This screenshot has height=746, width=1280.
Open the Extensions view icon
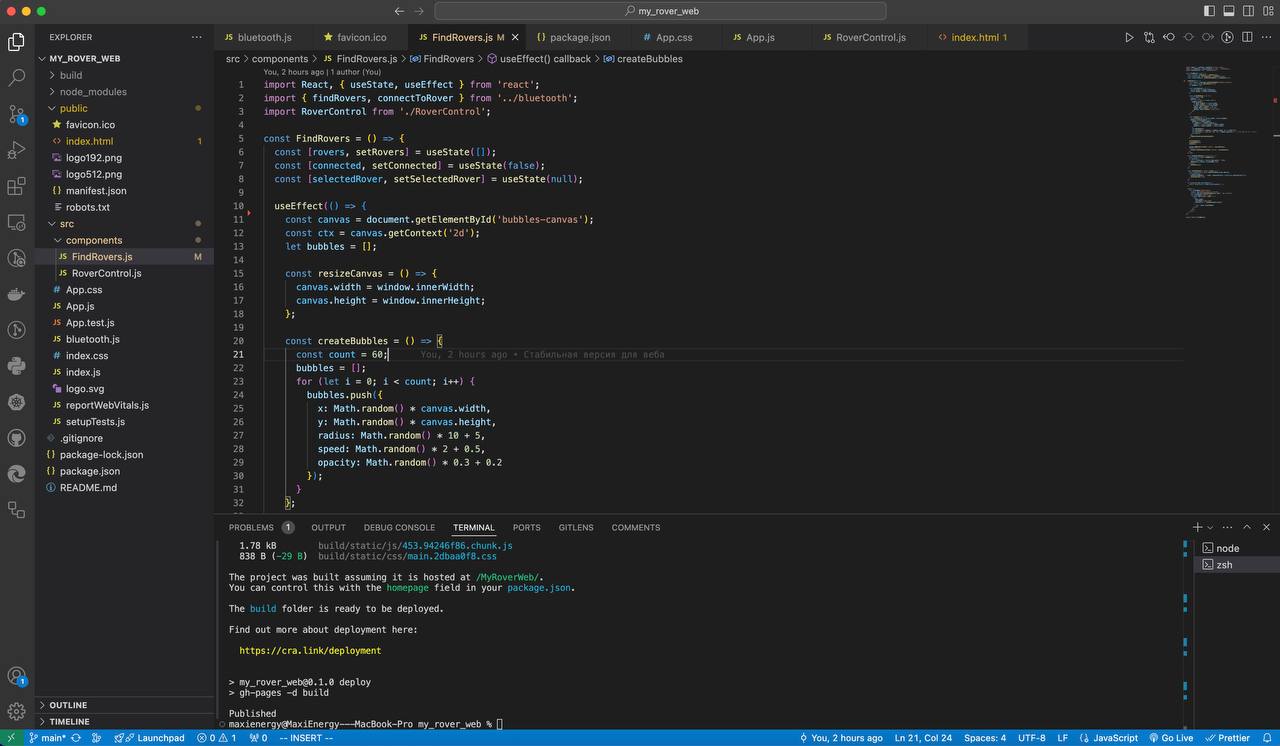tap(16, 187)
